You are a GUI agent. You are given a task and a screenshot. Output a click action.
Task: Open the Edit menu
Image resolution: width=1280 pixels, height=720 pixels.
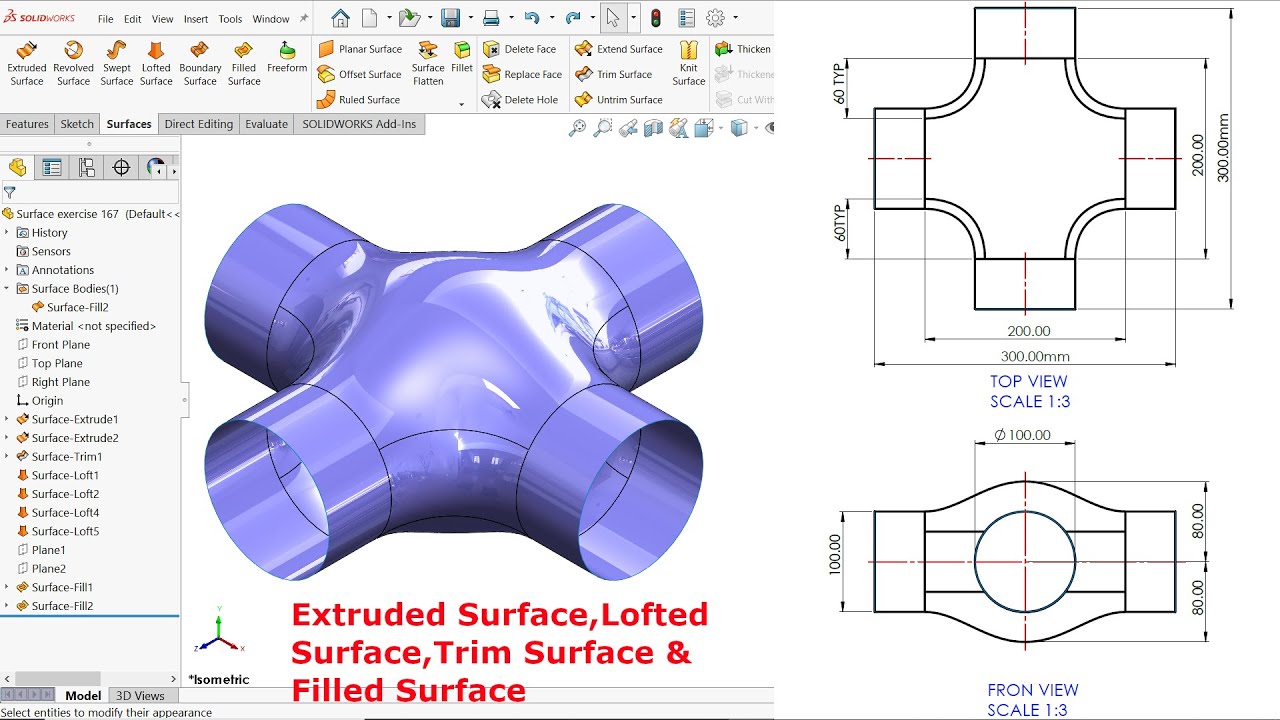click(x=132, y=19)
